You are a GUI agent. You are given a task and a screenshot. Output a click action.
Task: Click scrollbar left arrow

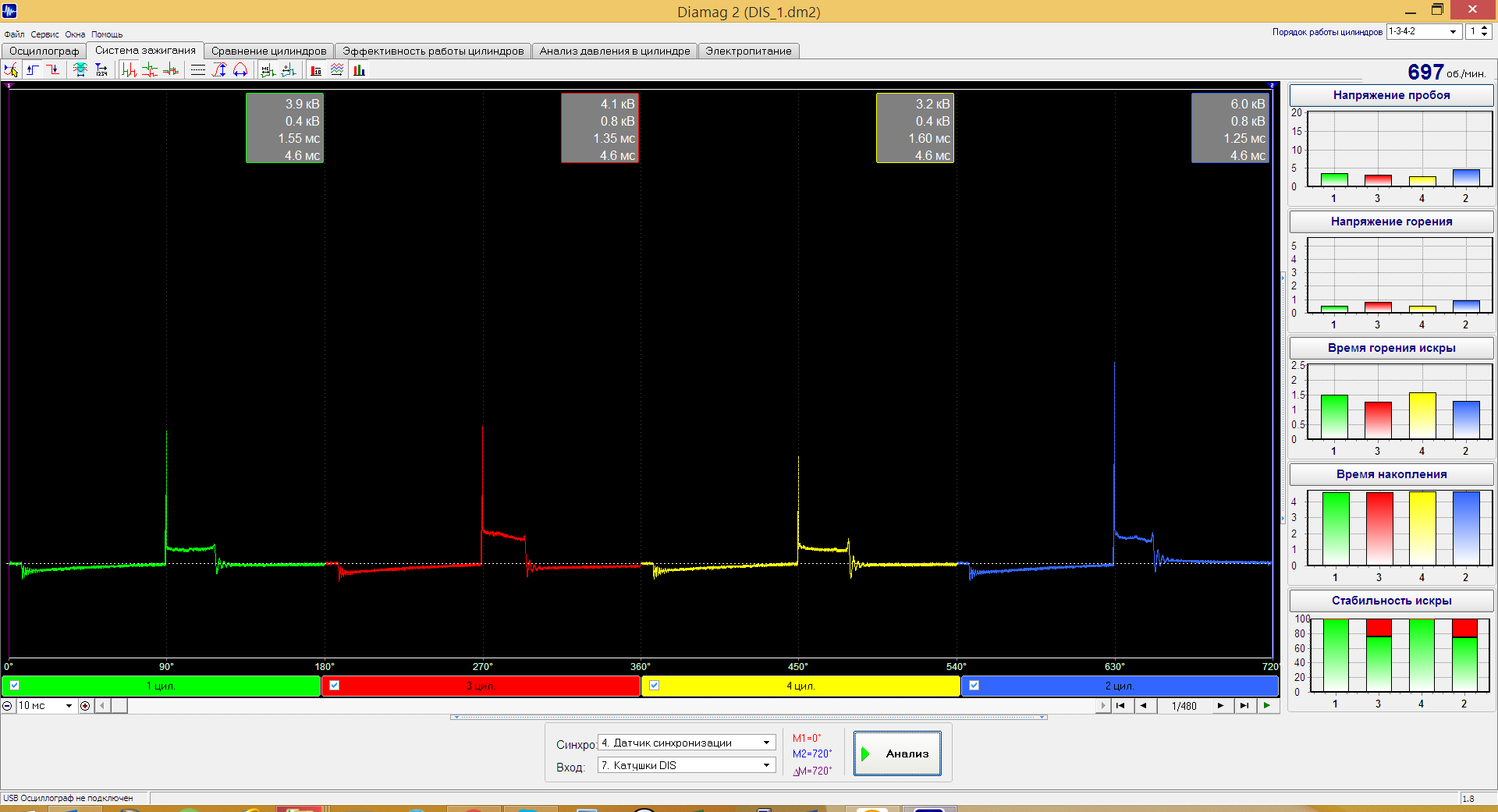[x=102, y=706]
